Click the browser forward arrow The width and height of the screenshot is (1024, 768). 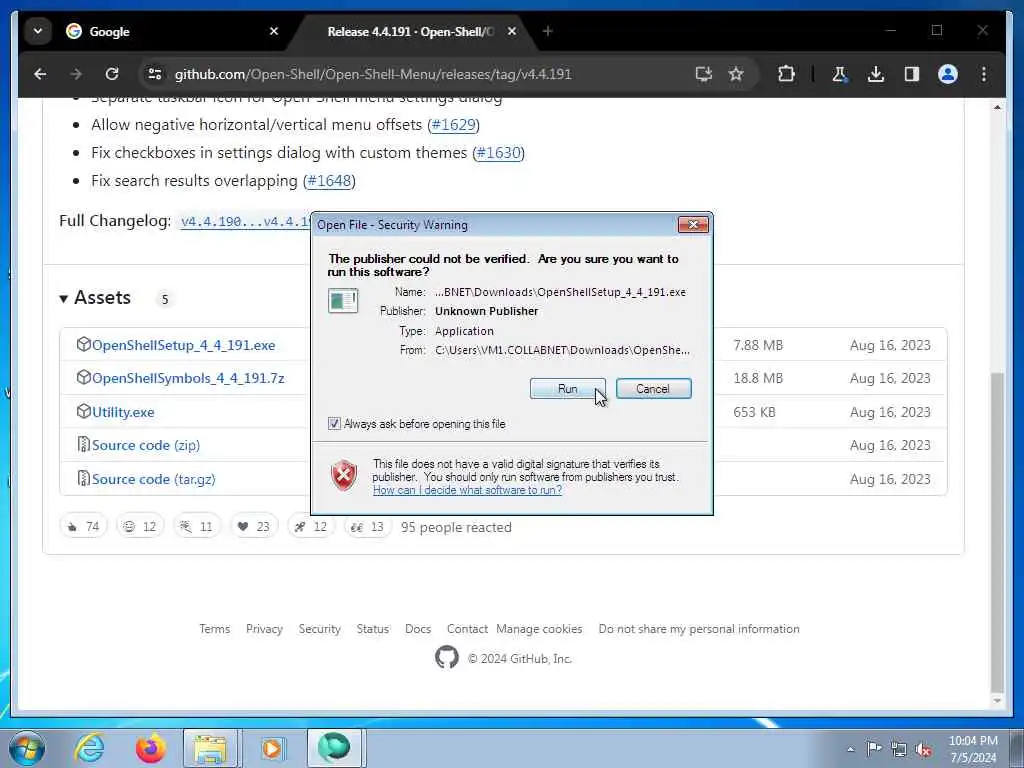tap(76, 74)
